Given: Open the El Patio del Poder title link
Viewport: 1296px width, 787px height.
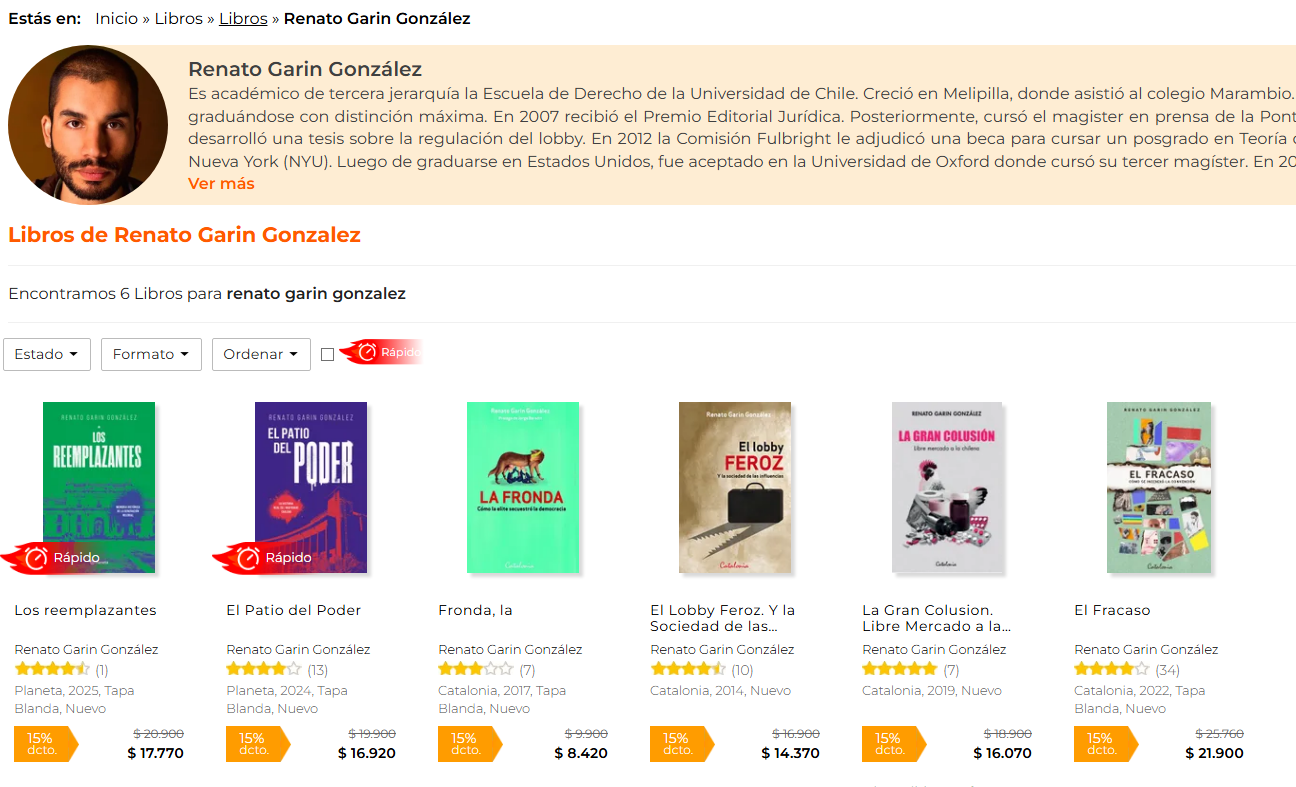Looking at the screenshot, I should coord(293,610).
